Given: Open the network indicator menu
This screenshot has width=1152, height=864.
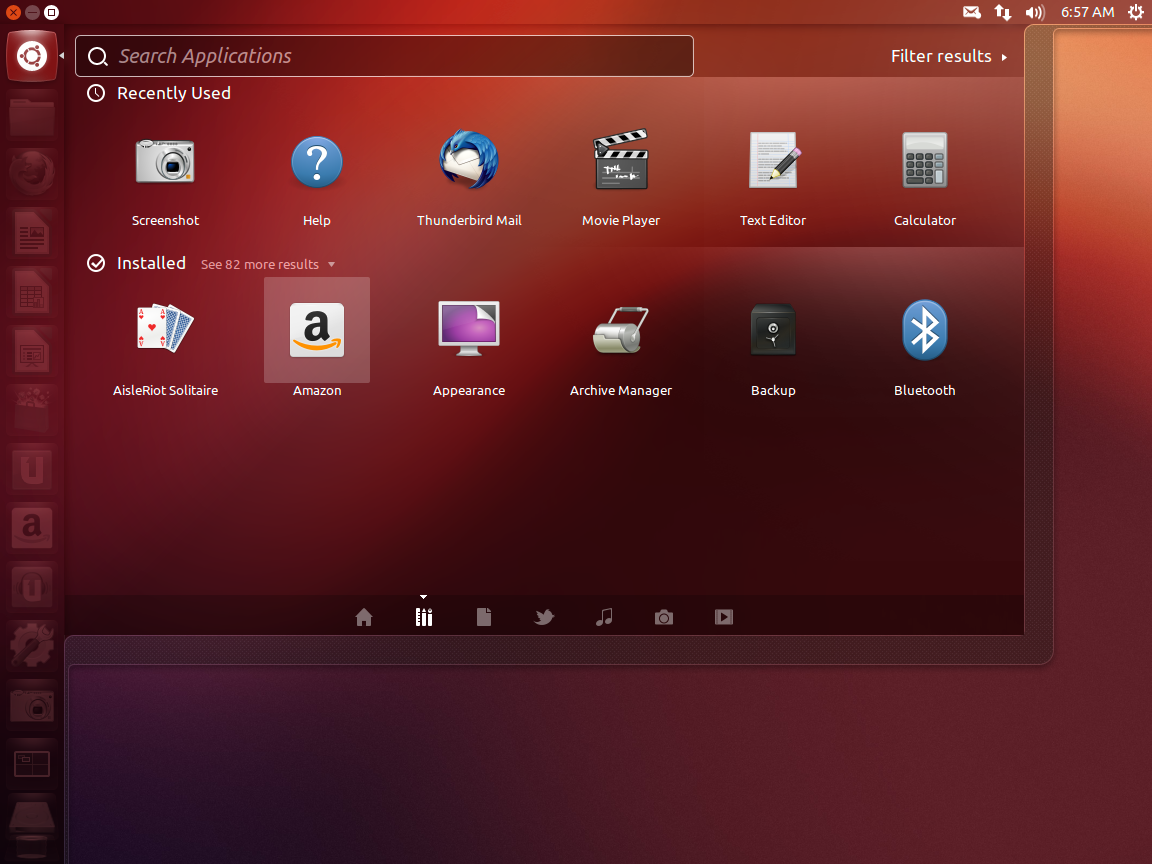Looking at the screenshot, I should [x=1002, y=12].
